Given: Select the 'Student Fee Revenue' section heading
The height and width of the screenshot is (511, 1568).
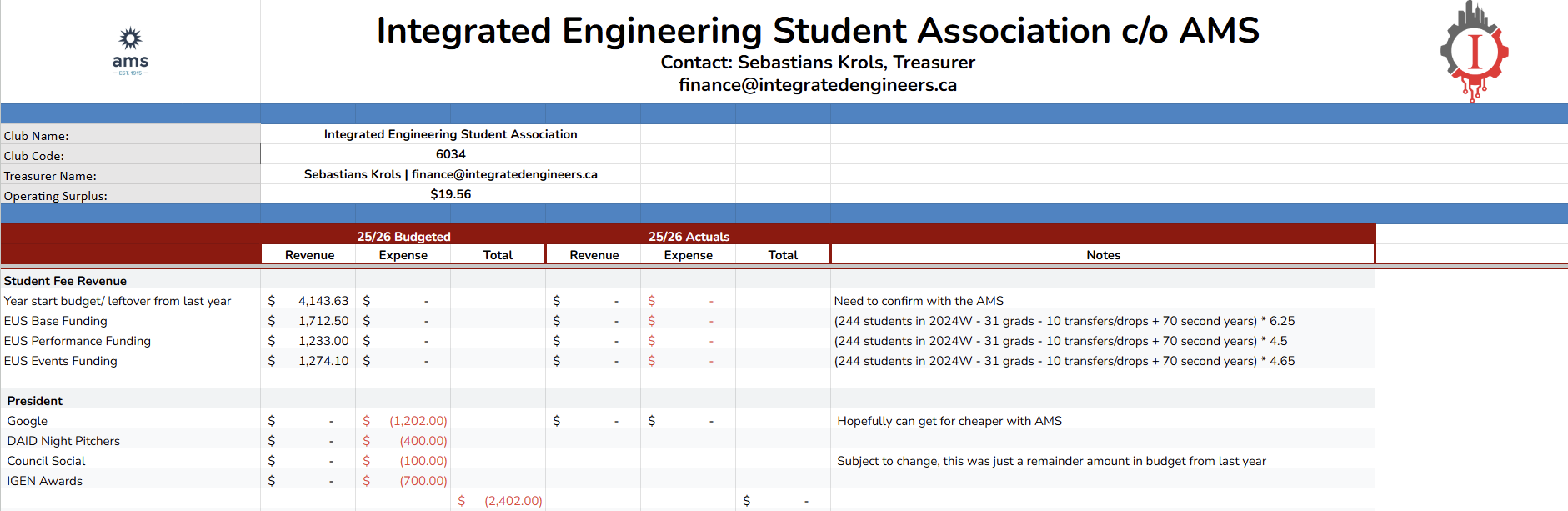Looking at the screenshot, I should (x=65, y=281).
